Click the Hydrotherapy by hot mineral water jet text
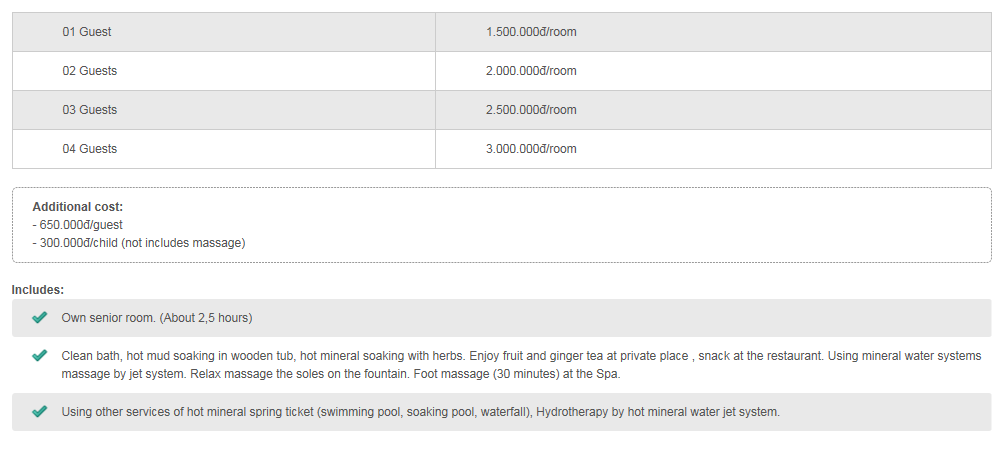 coord(658,412)
